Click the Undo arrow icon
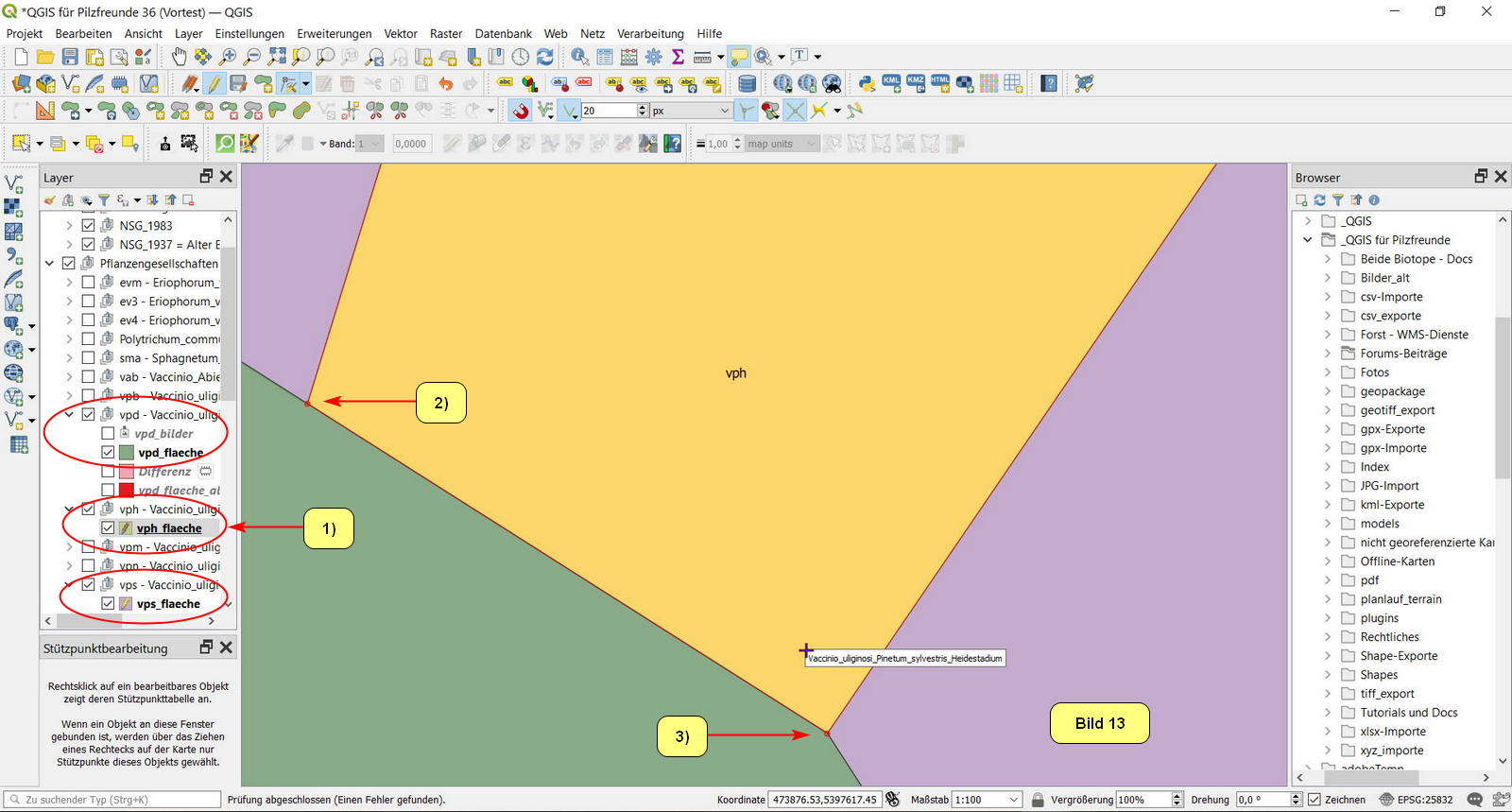This screenshot has height=812, width=1512. 446,84
